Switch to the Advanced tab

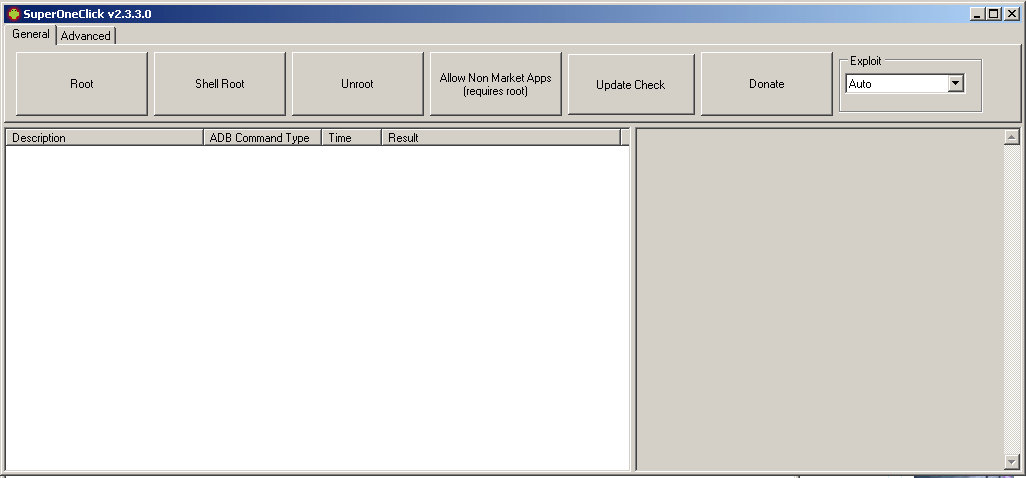point(86,36)
